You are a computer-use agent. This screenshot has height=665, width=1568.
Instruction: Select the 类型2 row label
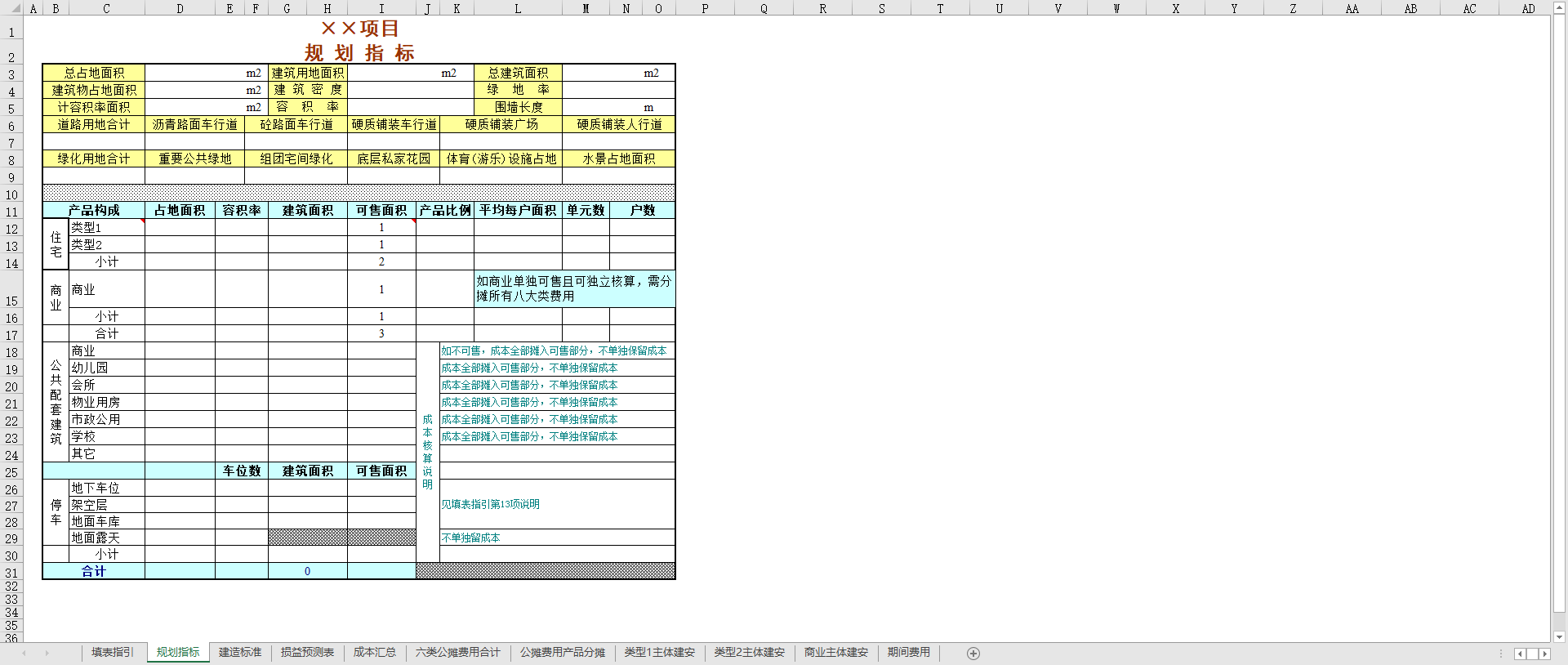(x=106, y=244)
